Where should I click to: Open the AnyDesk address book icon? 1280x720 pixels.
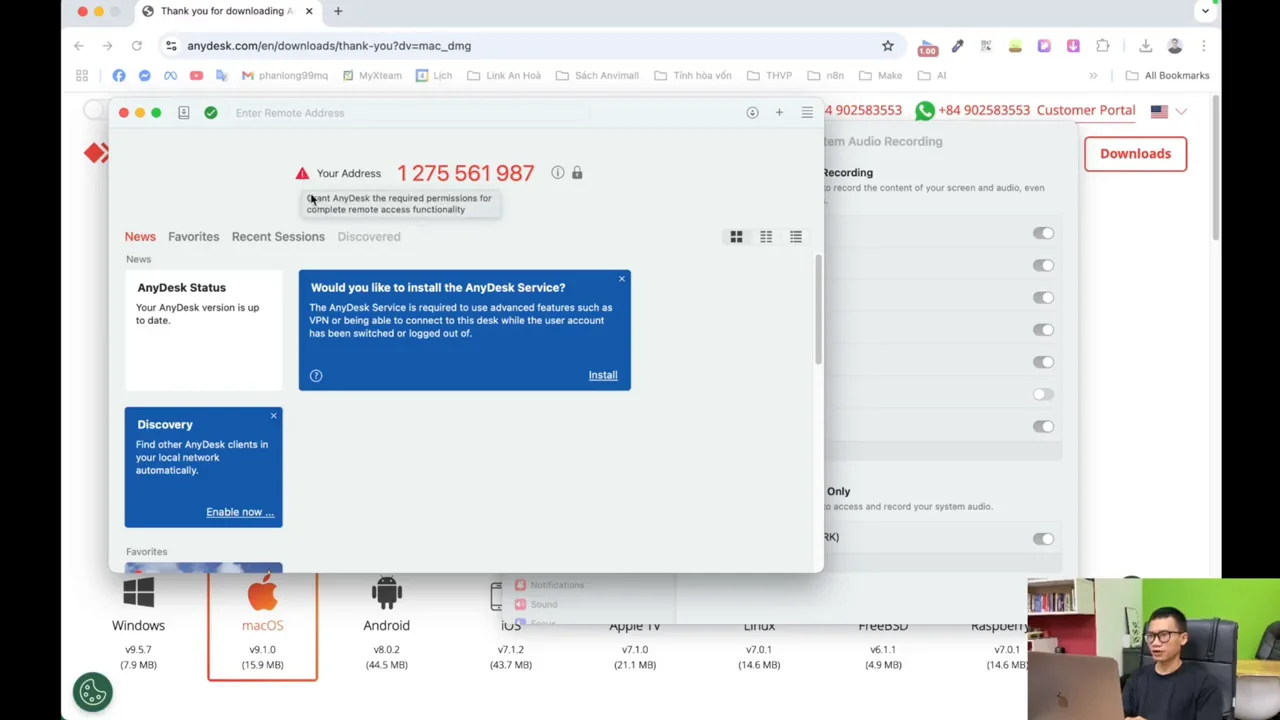tap(184, 113)
